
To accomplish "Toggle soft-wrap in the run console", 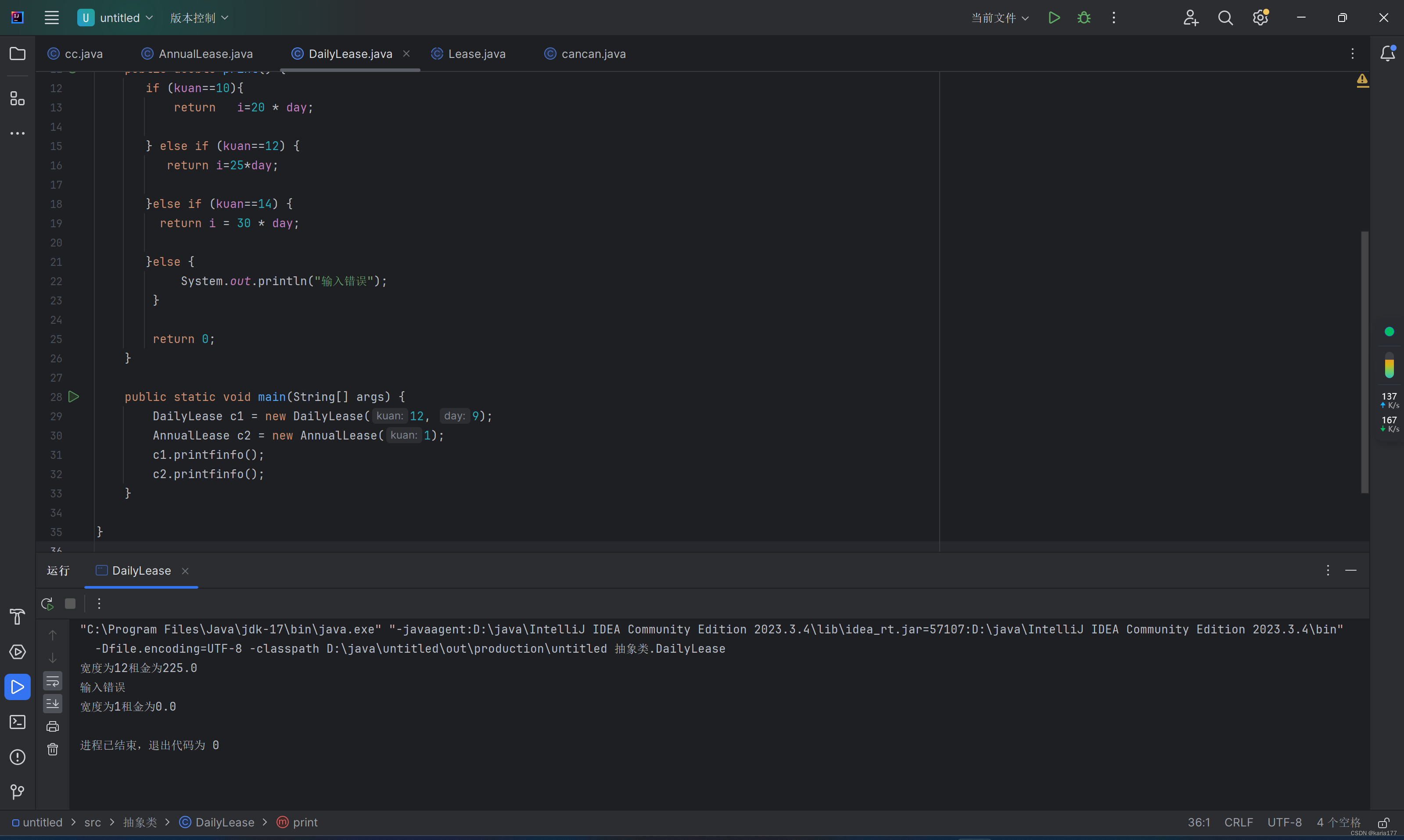I will [x=53, y=681].
